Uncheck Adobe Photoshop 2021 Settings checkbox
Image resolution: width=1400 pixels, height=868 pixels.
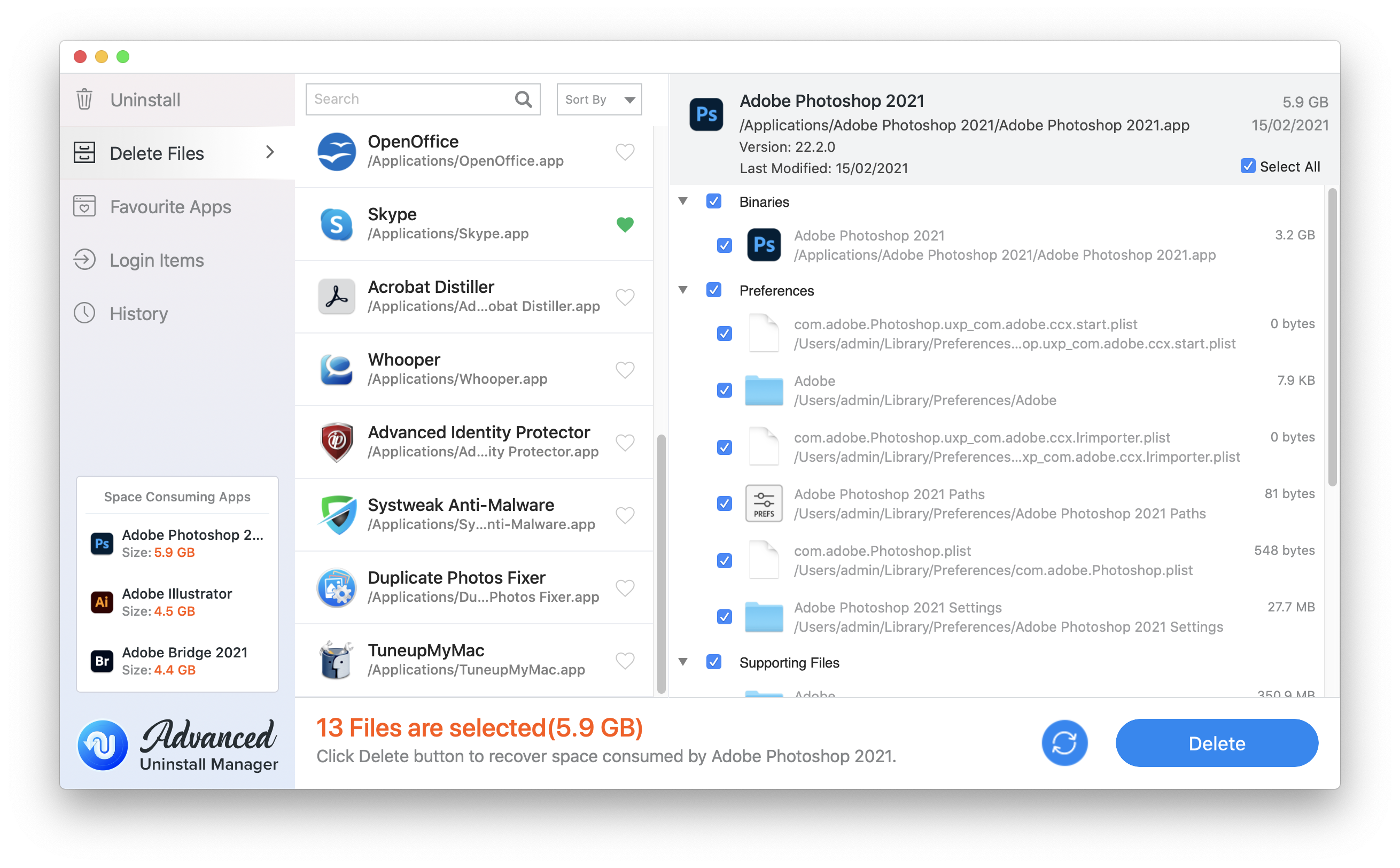coord(724,617)
